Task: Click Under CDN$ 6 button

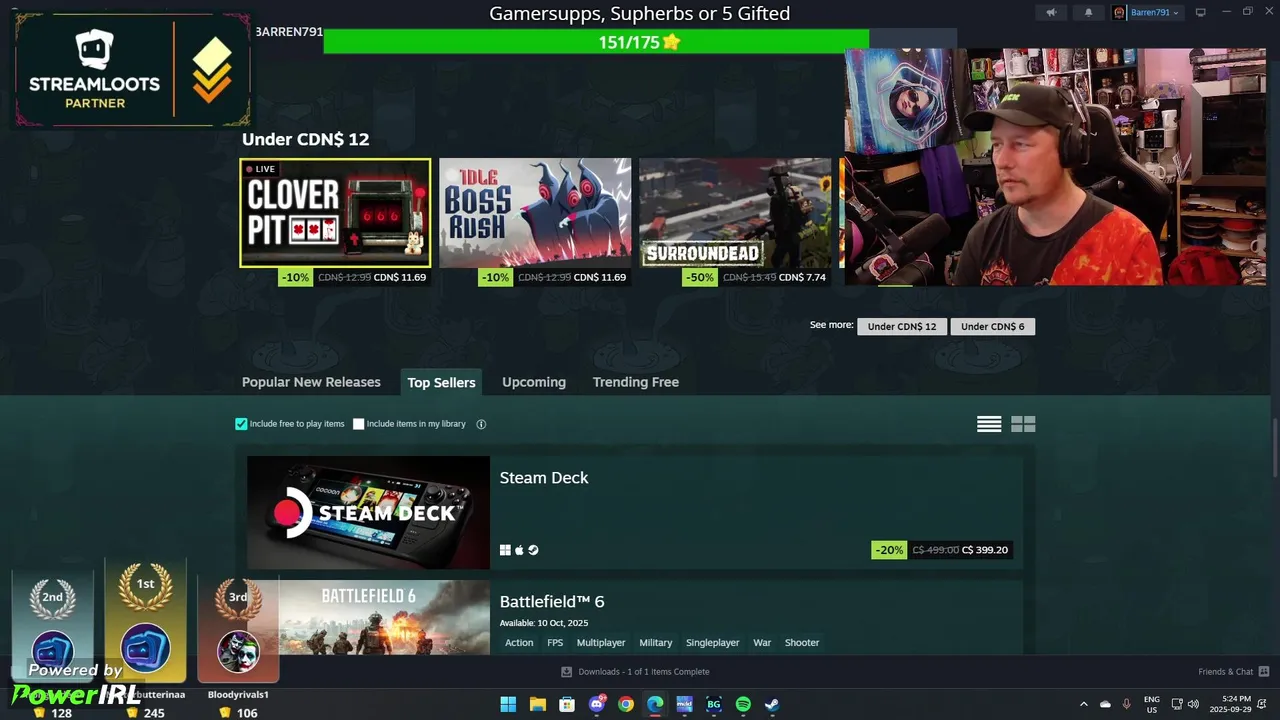Action: pos(992,326)
